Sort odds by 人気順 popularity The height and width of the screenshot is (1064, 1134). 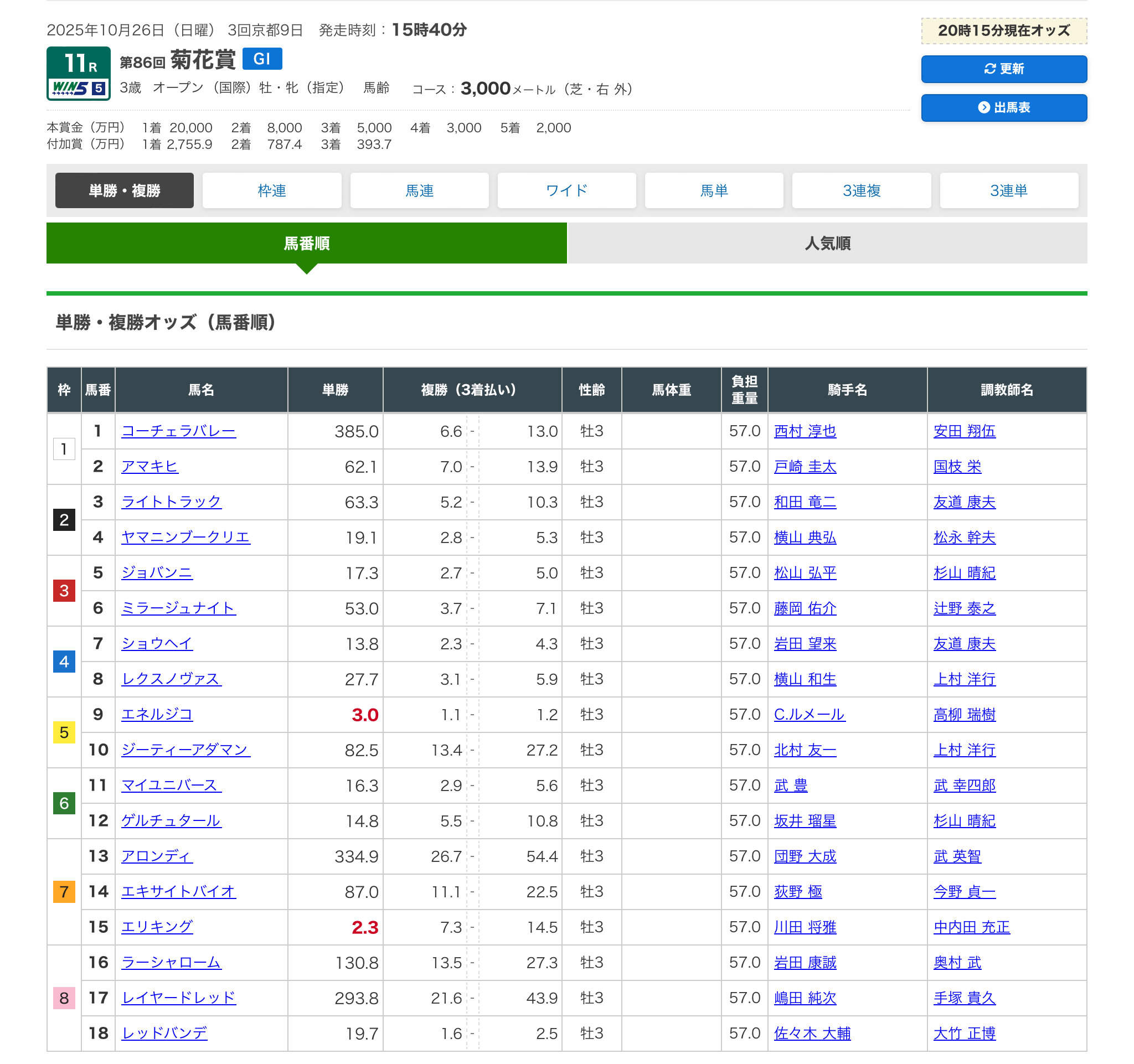[827, 244]
